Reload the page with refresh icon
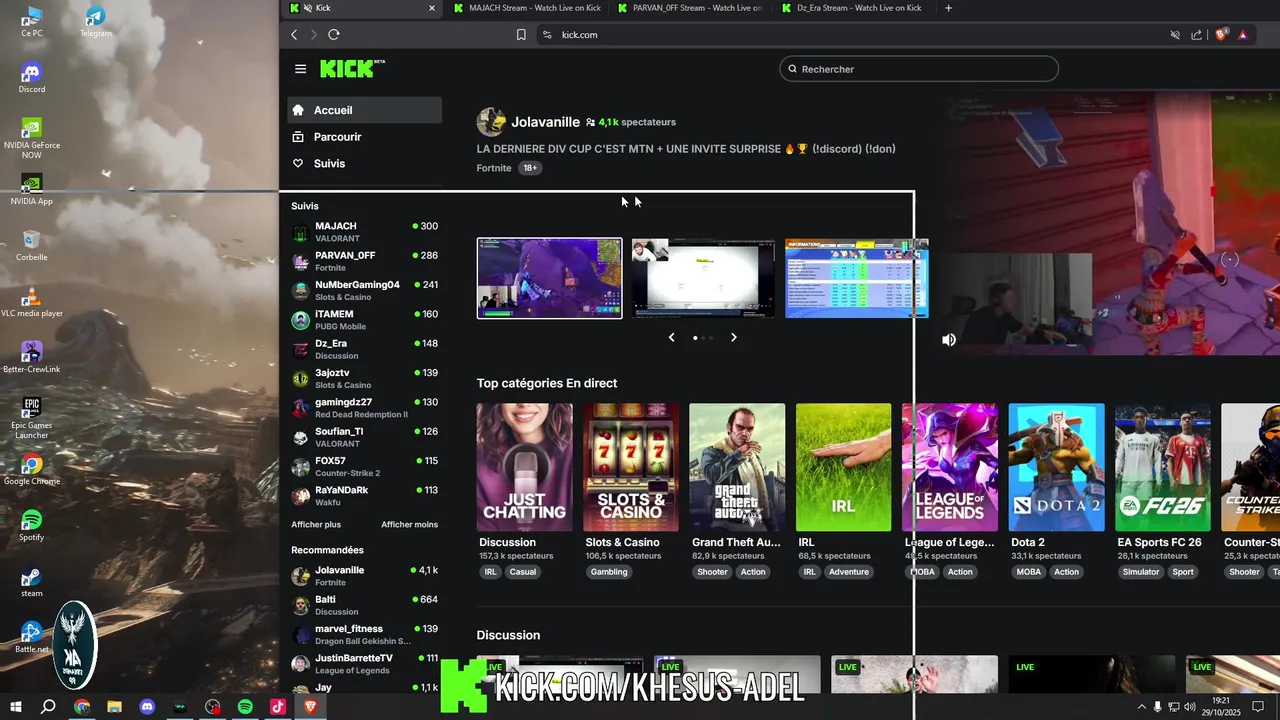Image resolution: width=1280 pixels, height=720 pixels. [x=334, y=35]
